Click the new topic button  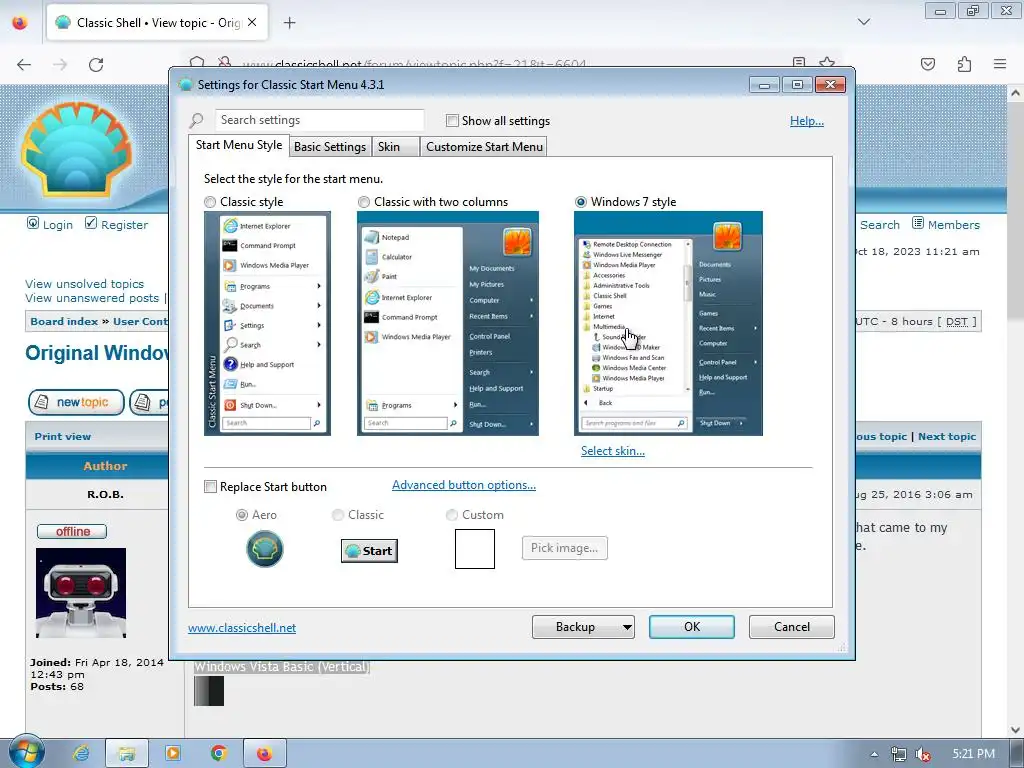(x=76, y=402)
